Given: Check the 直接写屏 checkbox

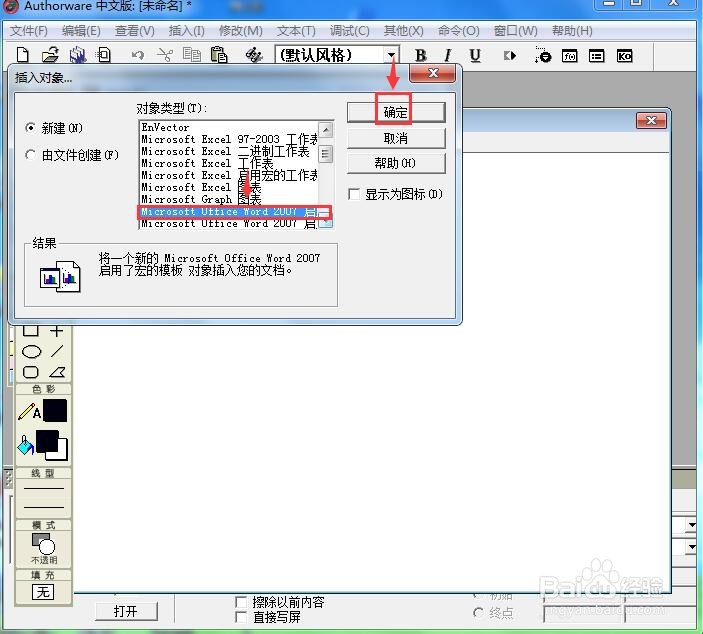Looking at the screenshot, I should click(x=241, y=617).
